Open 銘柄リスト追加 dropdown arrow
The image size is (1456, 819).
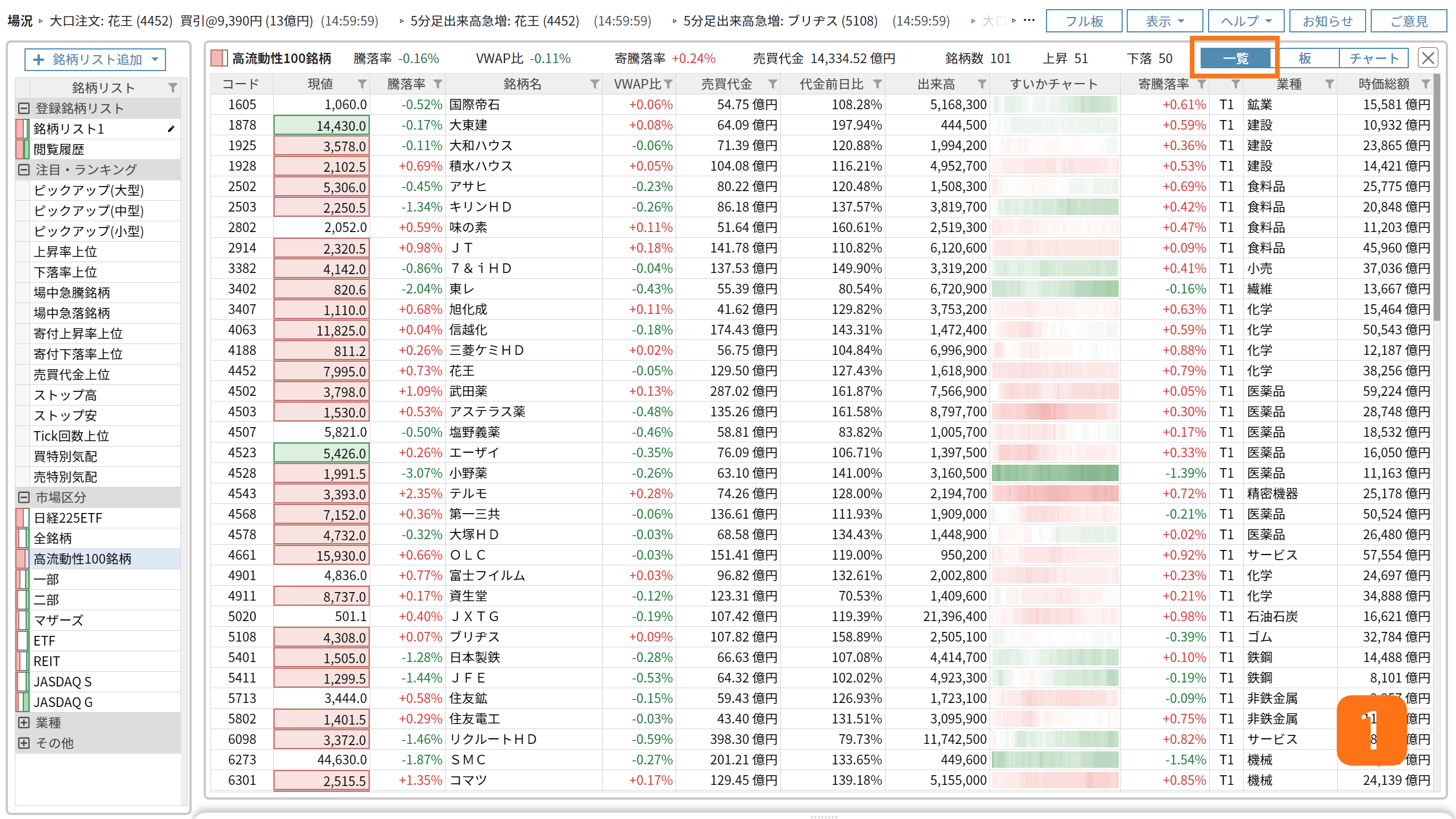tap(155, 60)
